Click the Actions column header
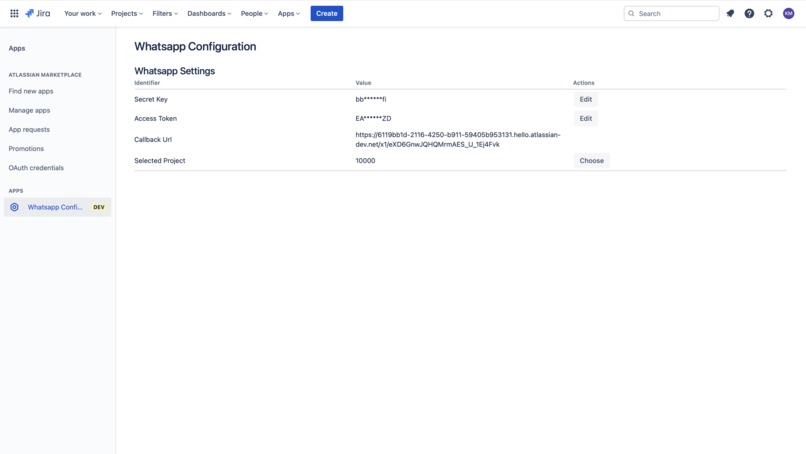 click(x=584, y=83)
